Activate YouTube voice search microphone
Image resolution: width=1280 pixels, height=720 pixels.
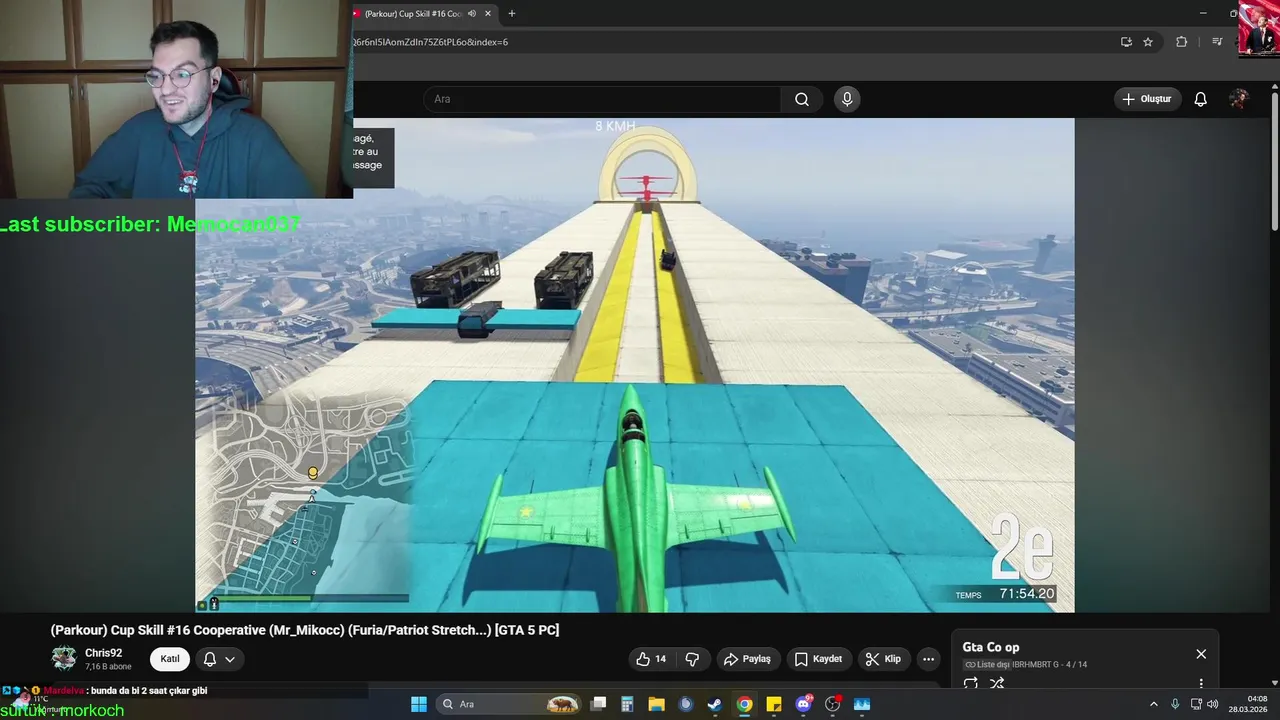(847, 99)
